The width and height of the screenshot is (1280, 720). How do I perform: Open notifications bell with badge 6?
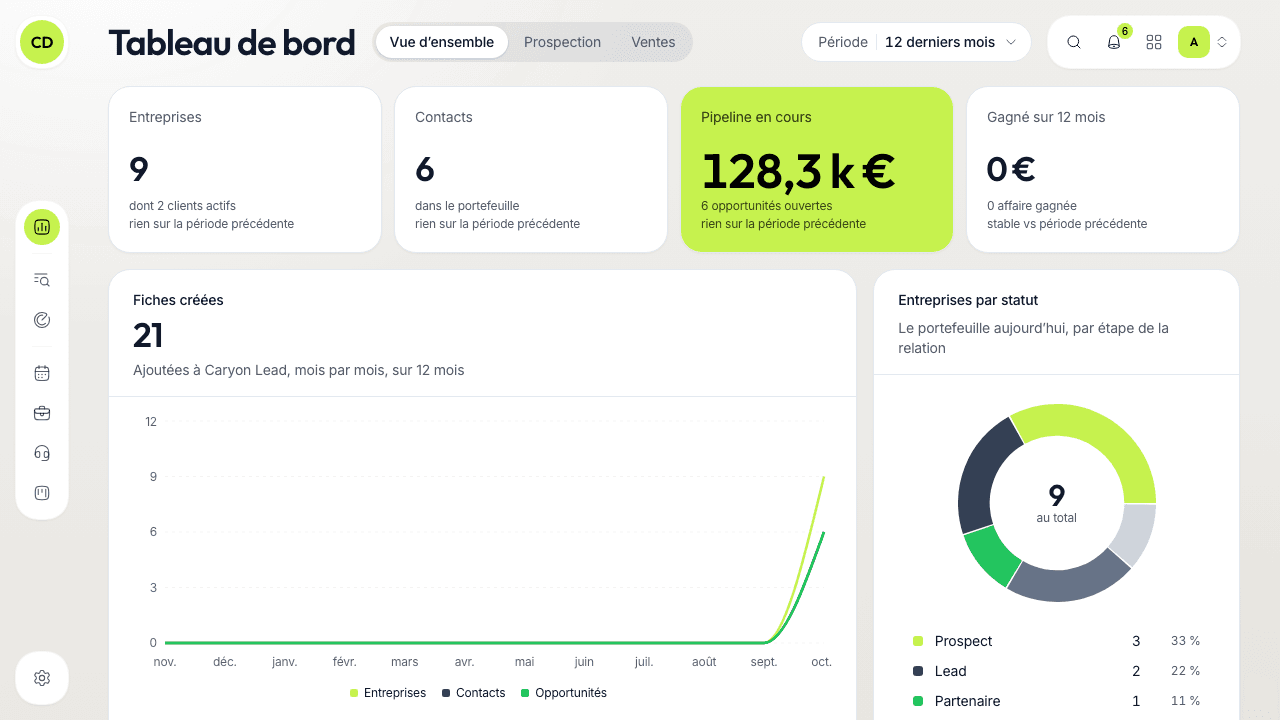click(1114, 42)
